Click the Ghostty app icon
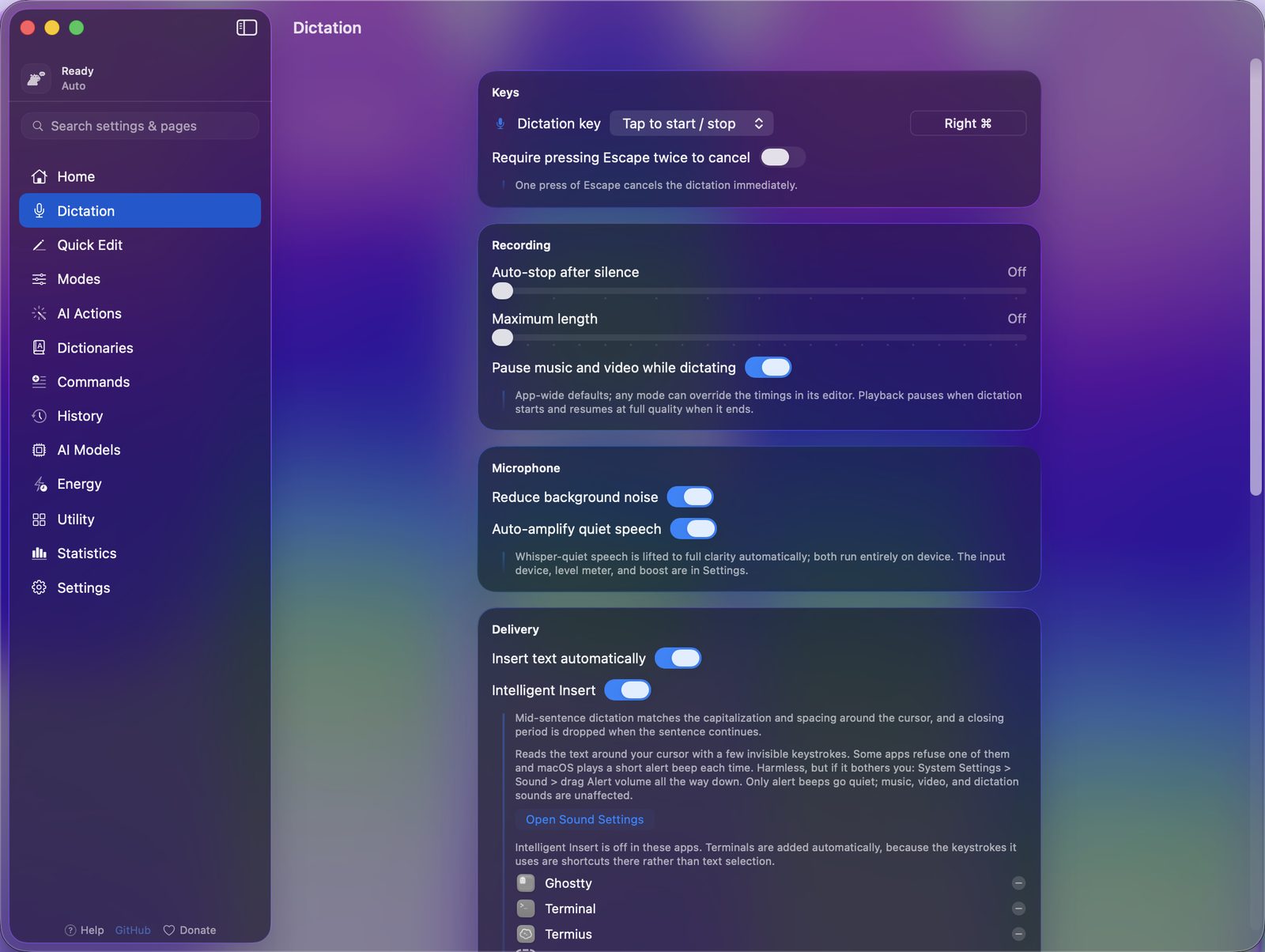Viewport: 1265px width, 952px height. pos(526,883)
